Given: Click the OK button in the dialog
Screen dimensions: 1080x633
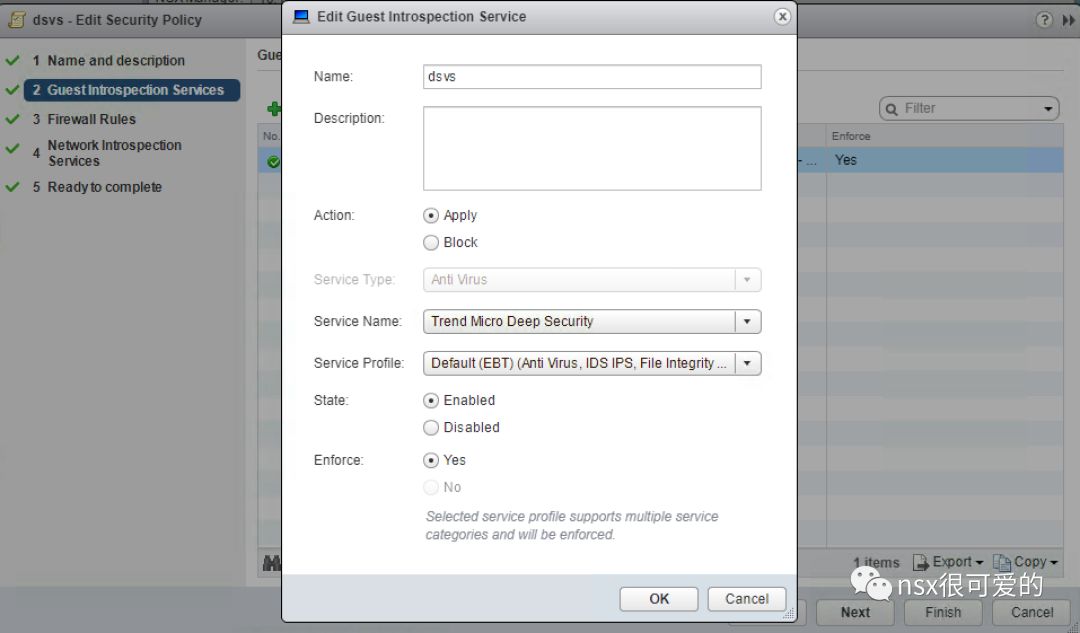Looking at the screenshot, I should [658, 599].
